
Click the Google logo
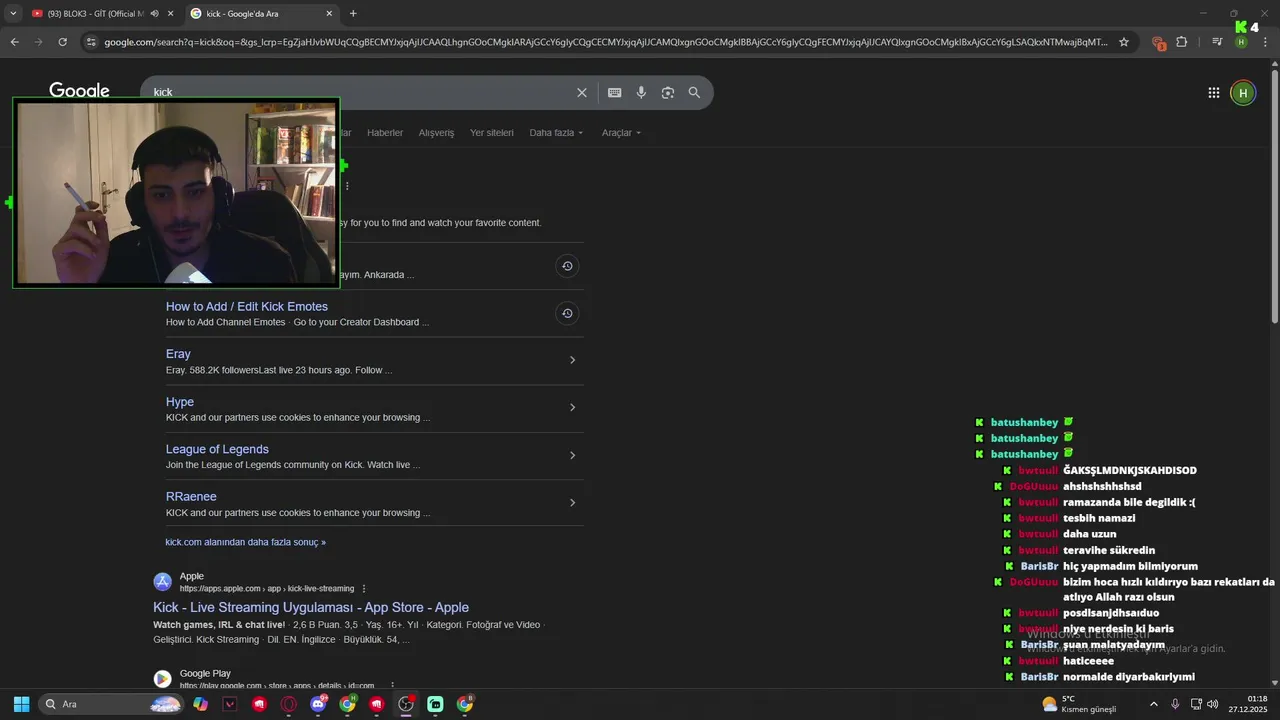point(79,91)
